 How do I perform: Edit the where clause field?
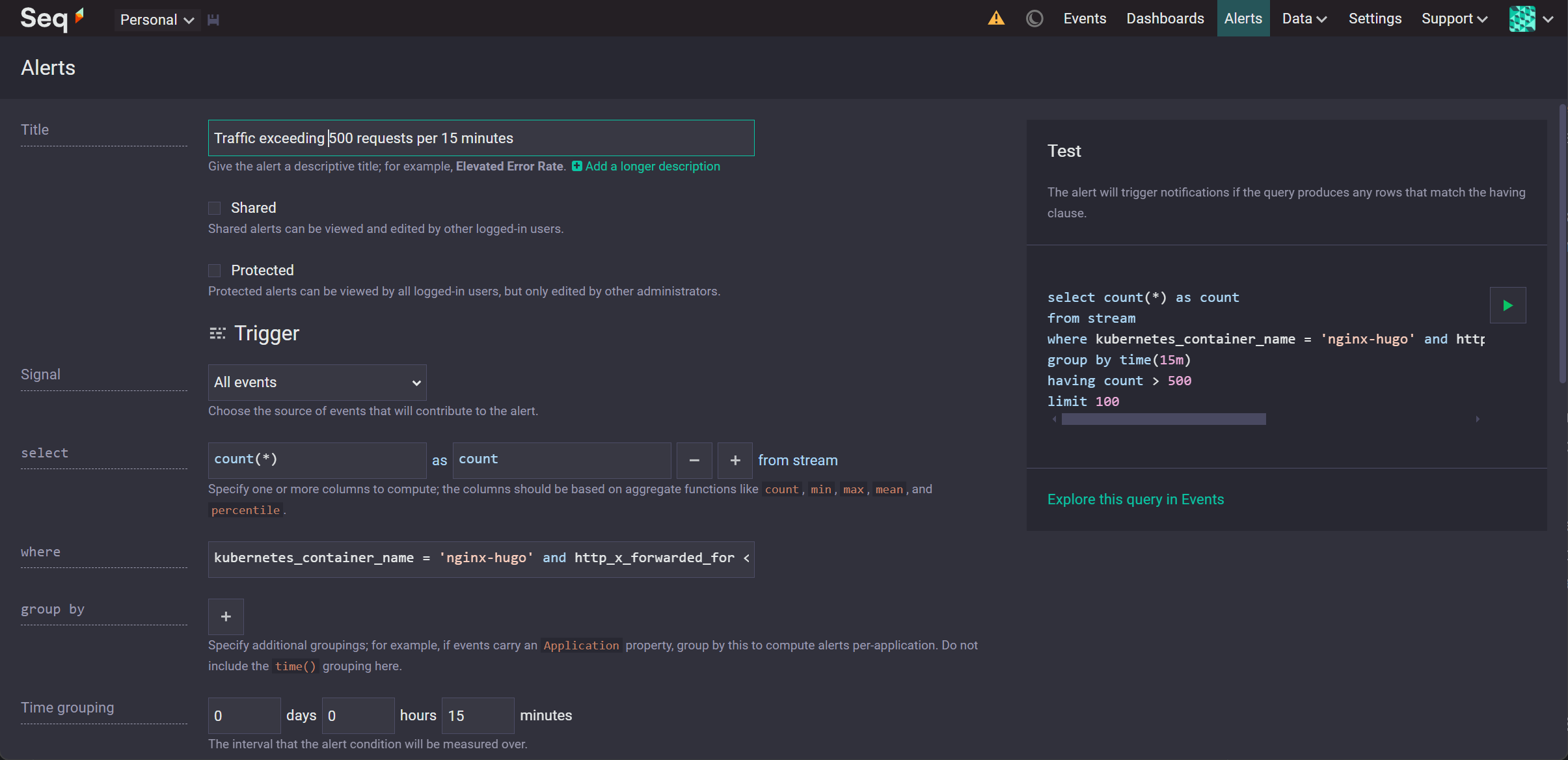pos(481,560)
